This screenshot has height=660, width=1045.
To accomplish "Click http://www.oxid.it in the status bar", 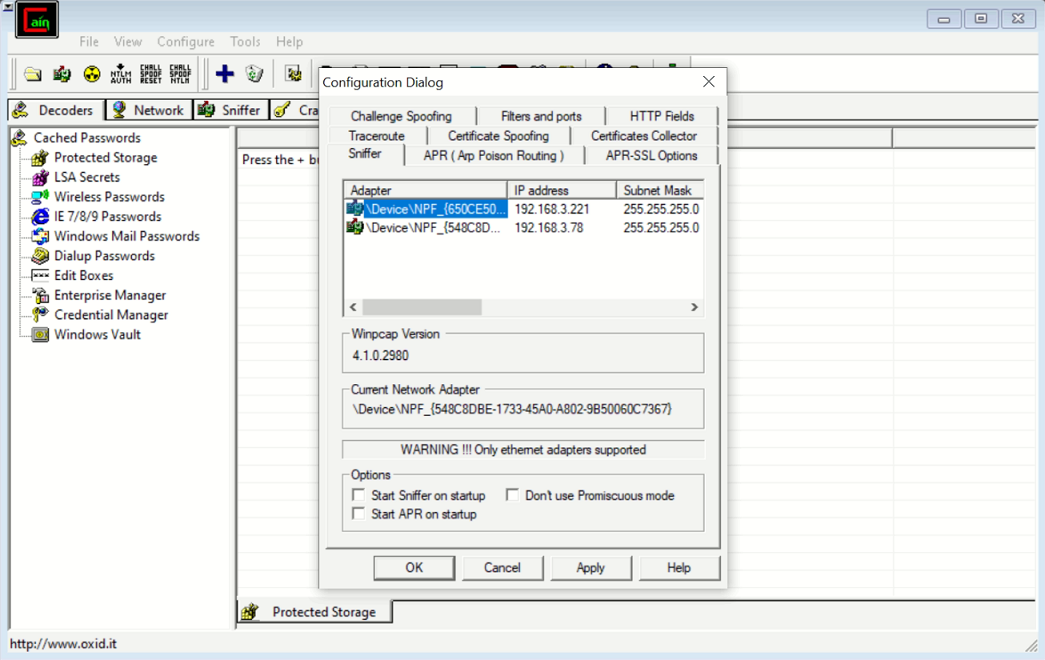I will pyautogui.click(x=63, y=643).
